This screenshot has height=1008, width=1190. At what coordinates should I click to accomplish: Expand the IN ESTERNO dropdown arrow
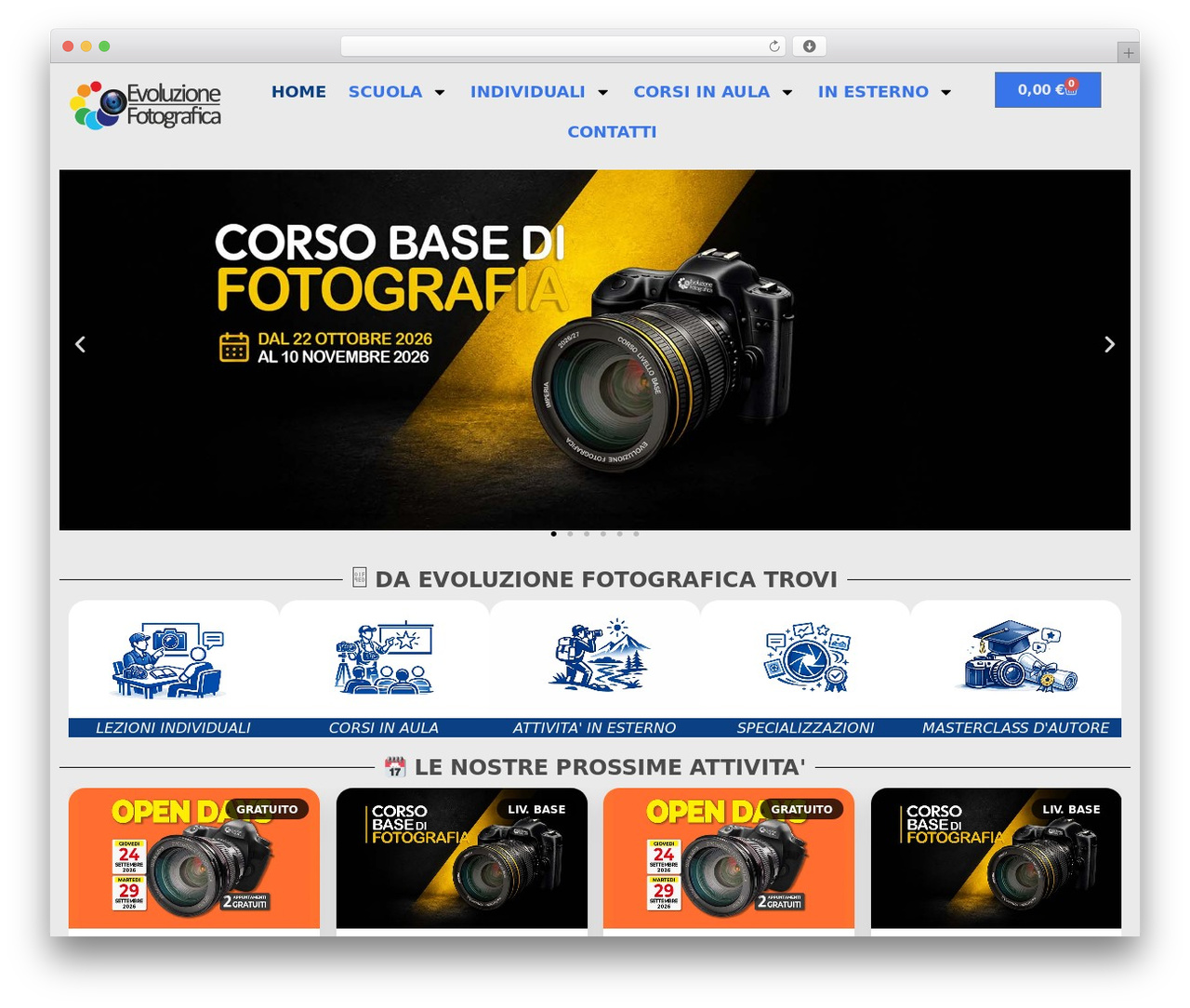pos(946,93)
